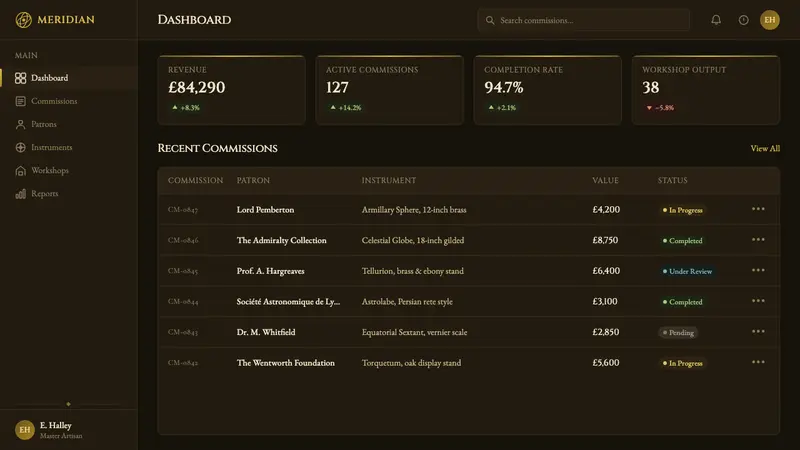Click the £8,750 value
Viewport: 800px width, 450px height.
coord(605,240)
